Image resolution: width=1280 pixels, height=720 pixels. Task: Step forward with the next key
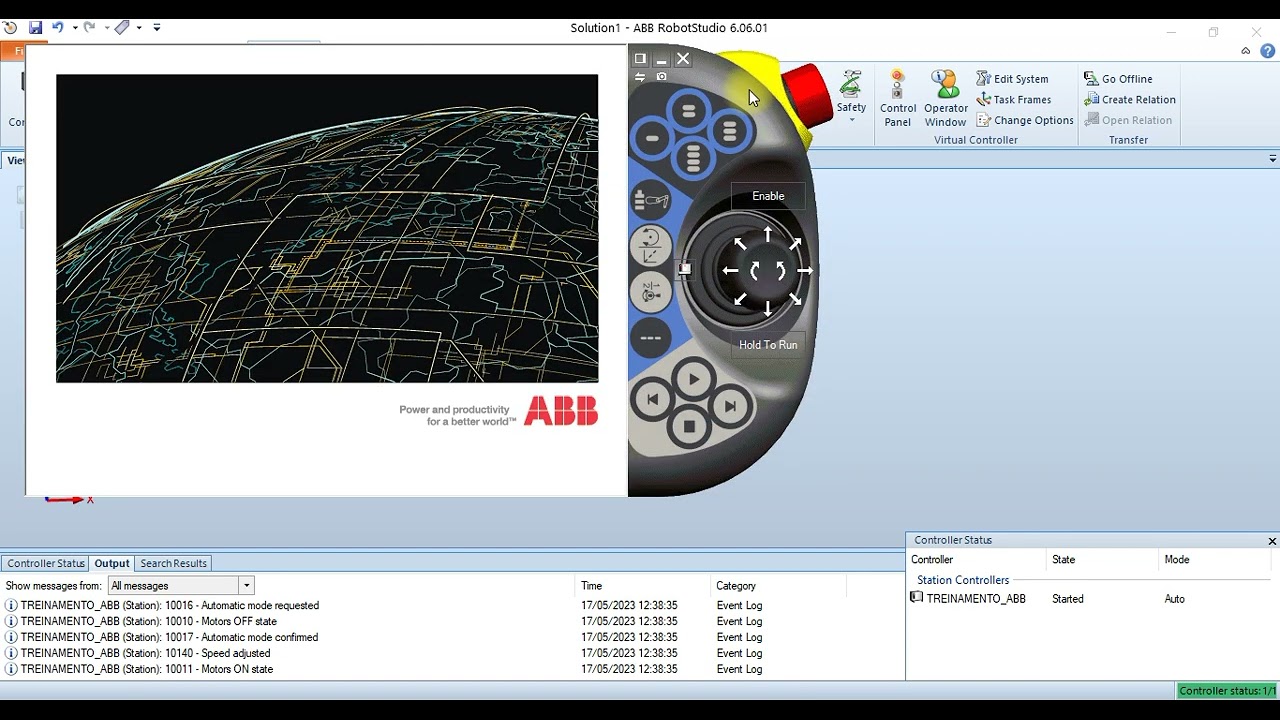(730, 406)
